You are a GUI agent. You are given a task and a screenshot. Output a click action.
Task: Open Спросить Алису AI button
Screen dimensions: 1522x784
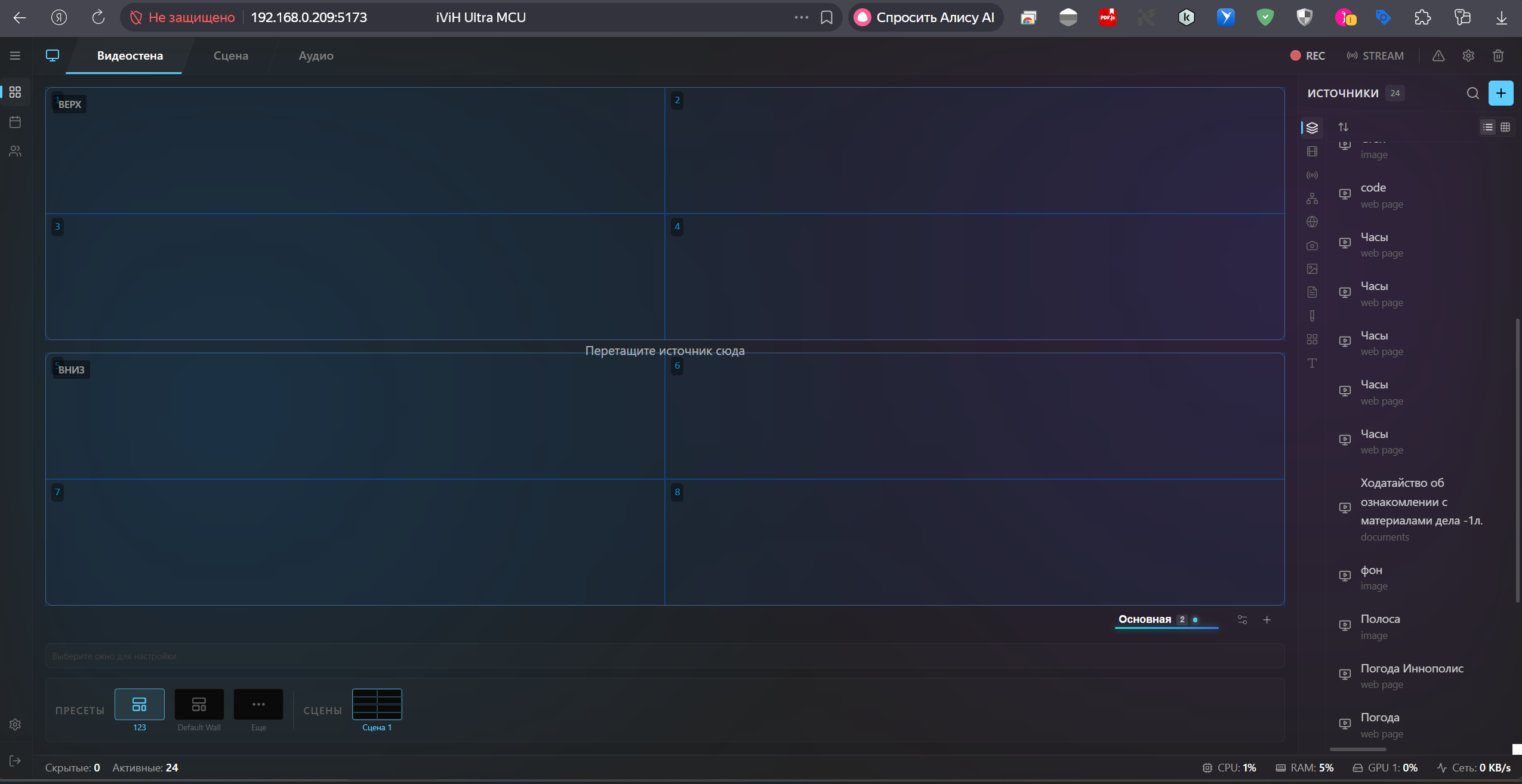(x=925, y=17)
